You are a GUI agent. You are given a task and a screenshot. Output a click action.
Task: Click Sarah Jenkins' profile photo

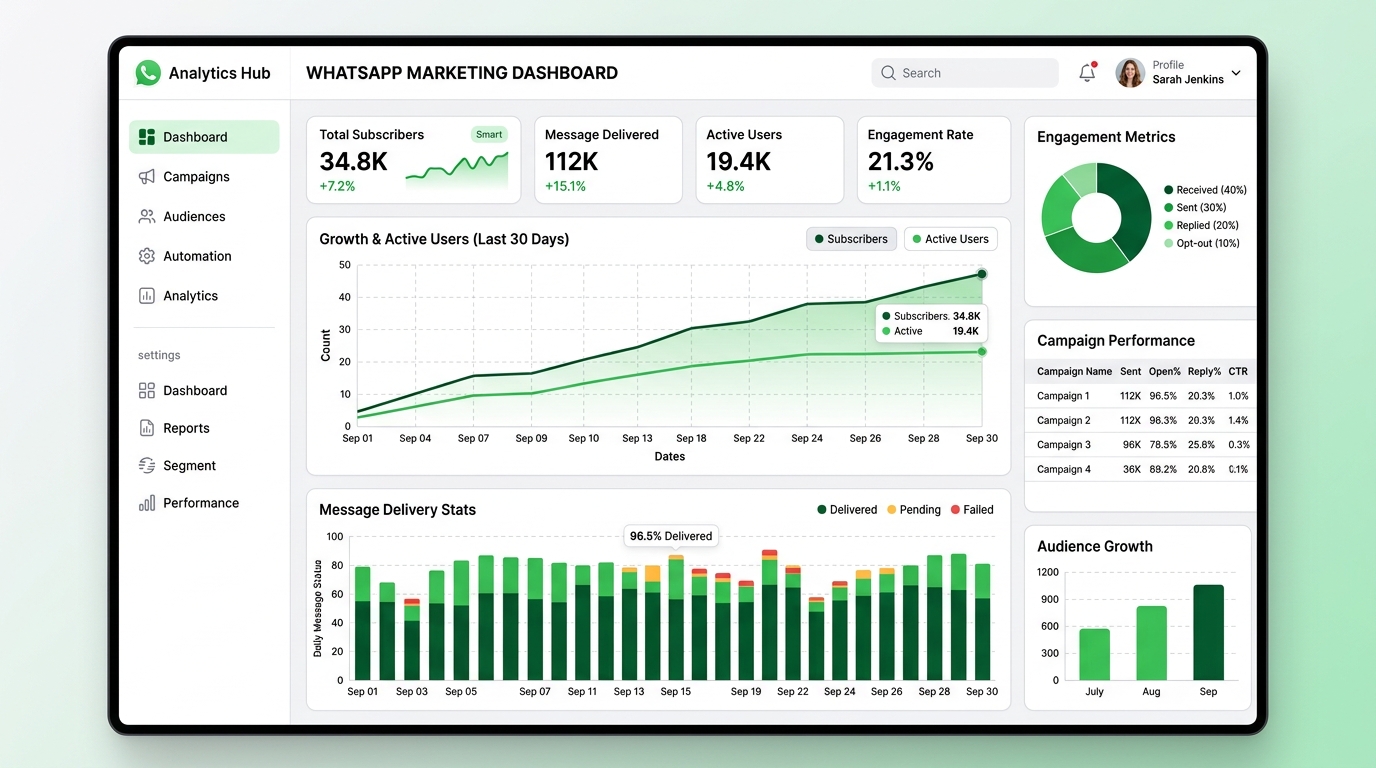tap(1130, 73)
